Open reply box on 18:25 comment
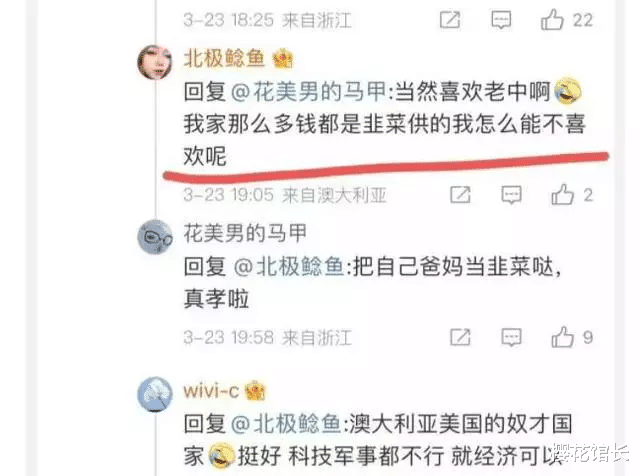The image size is (640, 476). pos(501,20)
